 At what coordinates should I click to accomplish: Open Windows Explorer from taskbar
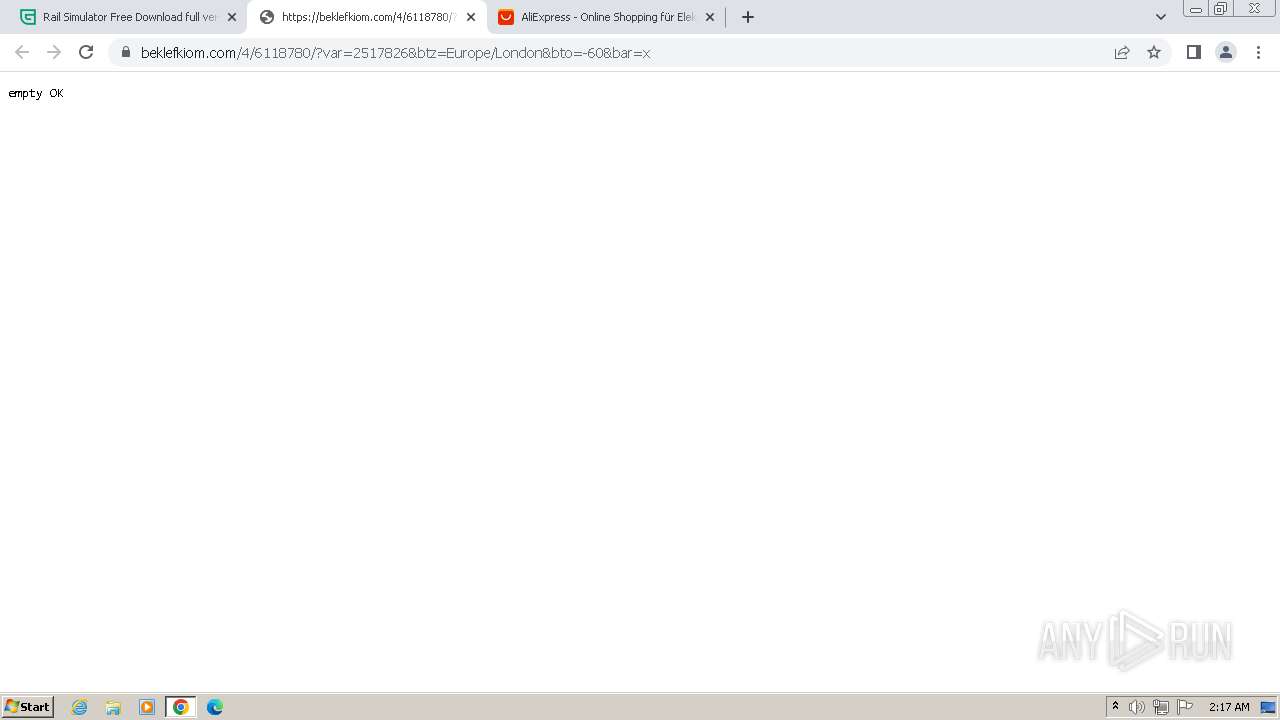coord(113,707)
